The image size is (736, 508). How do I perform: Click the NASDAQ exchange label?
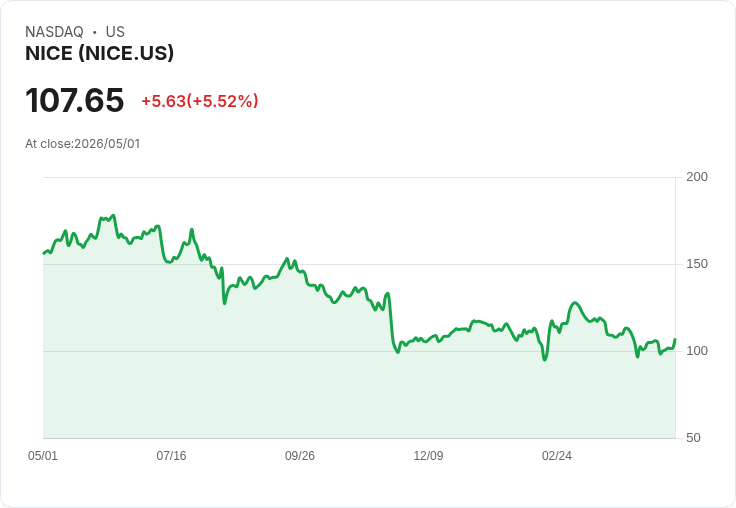pos(54,31)
